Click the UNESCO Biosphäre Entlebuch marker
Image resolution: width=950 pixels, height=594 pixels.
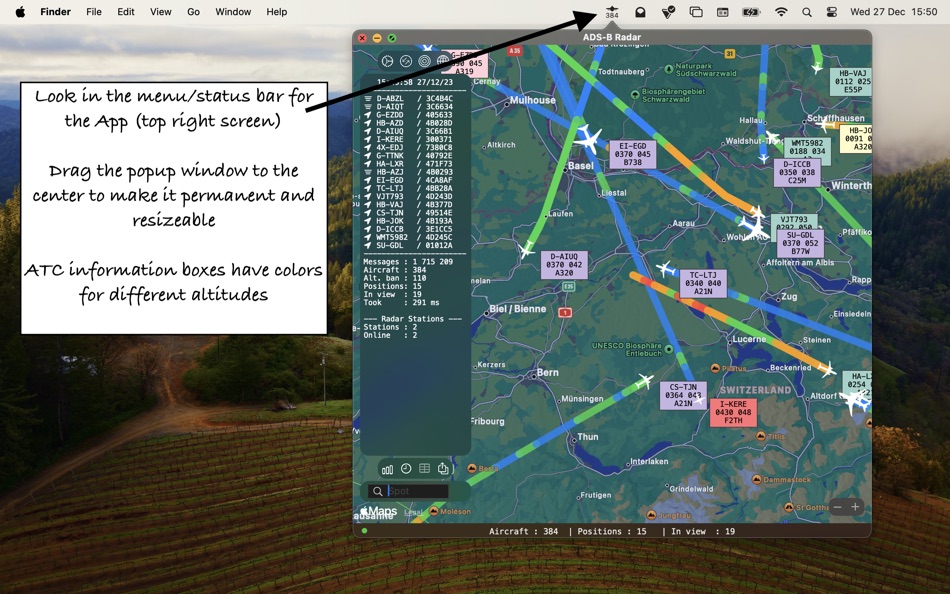(x=669, y=349)
